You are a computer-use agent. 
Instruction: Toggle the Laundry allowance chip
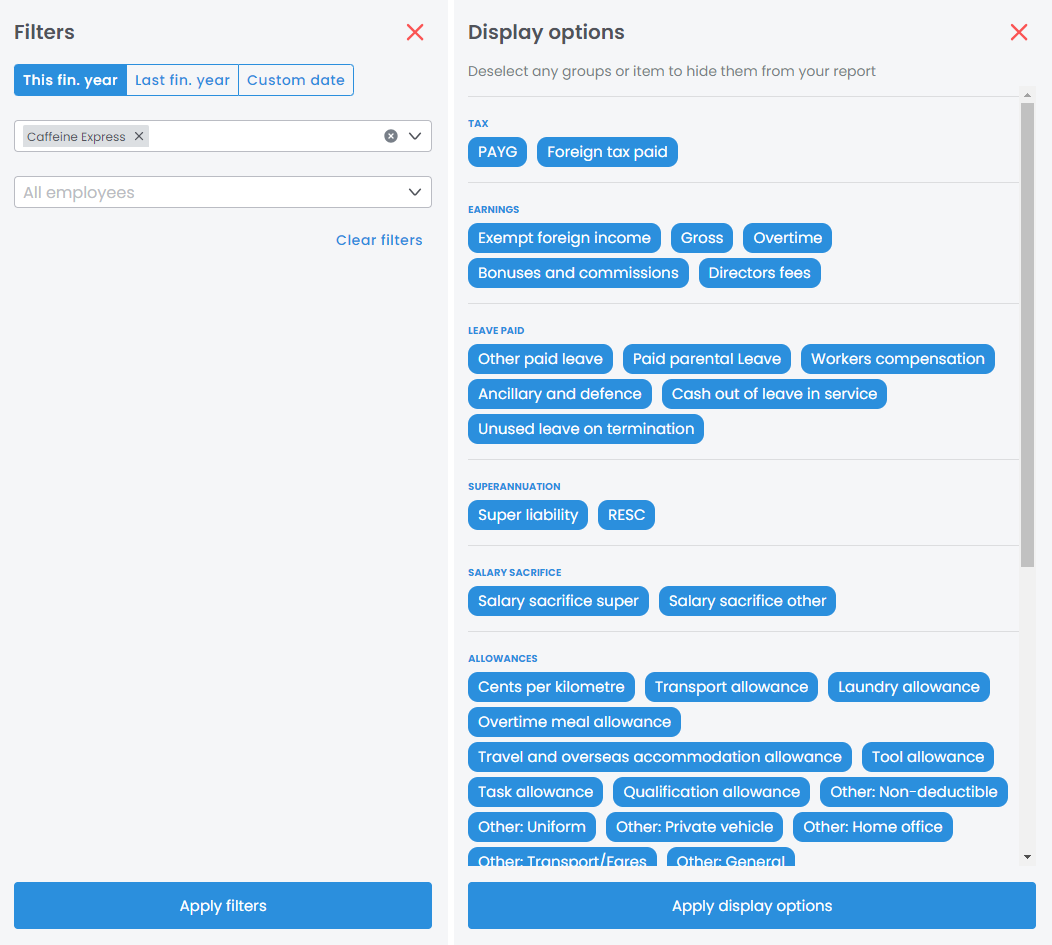click(x=908, y=687)
